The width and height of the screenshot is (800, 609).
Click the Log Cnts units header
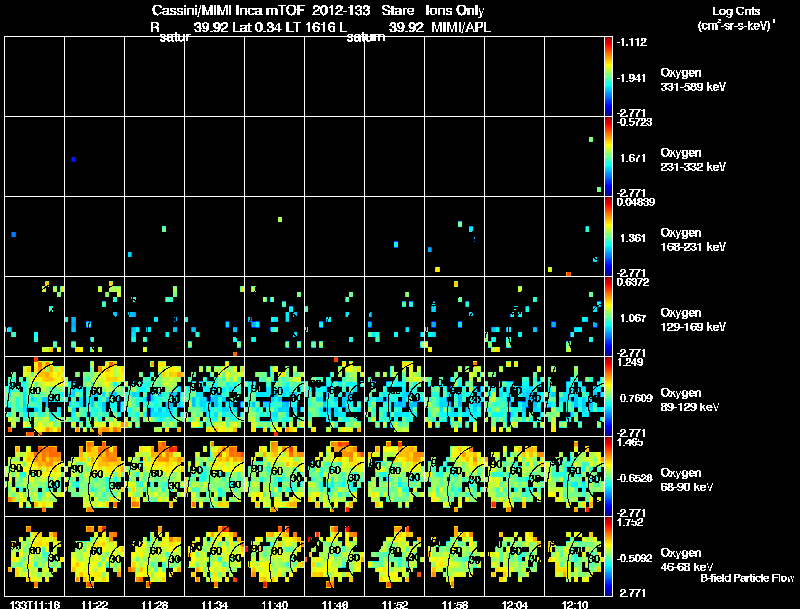(736, 18)
